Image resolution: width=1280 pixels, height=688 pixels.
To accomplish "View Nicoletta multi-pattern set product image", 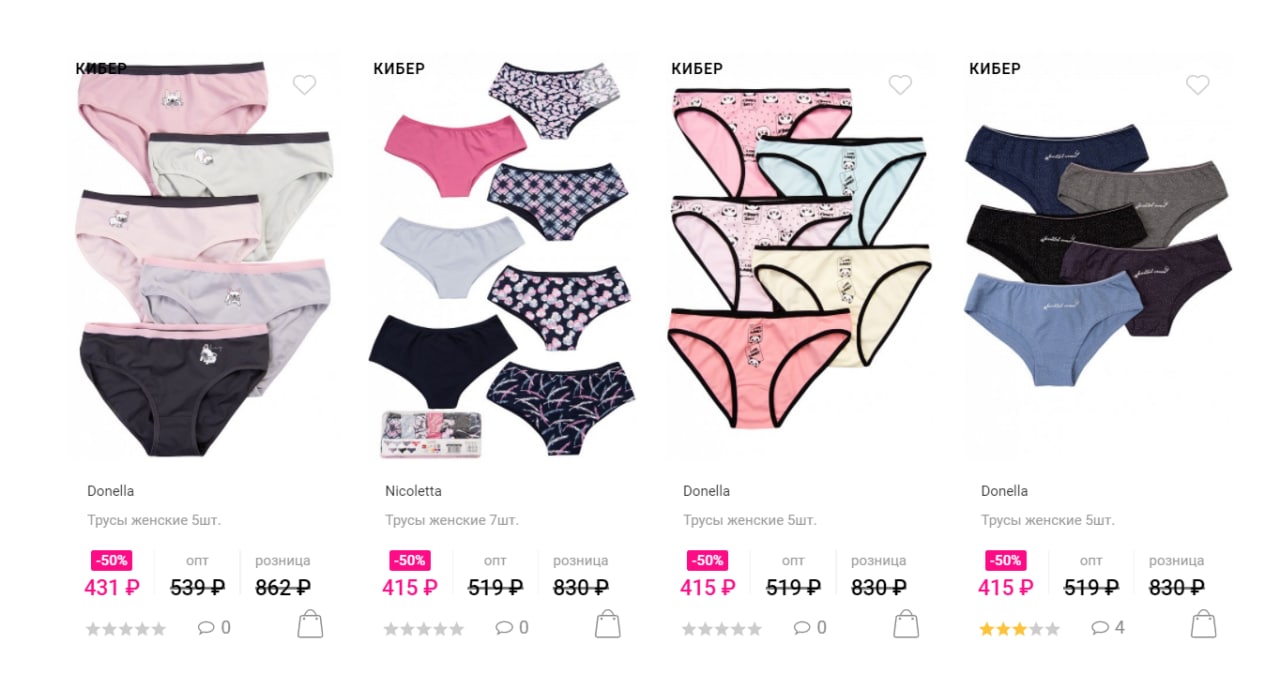I will pos(504,260).
